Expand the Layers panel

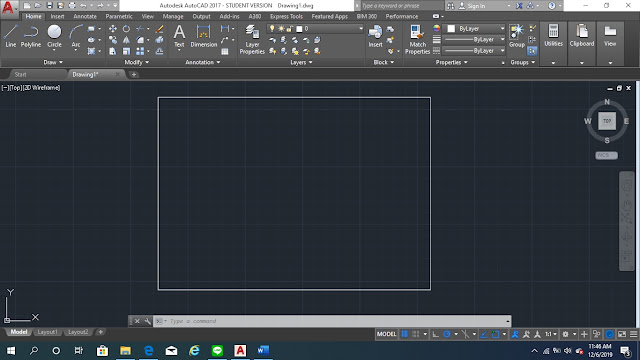301,62
